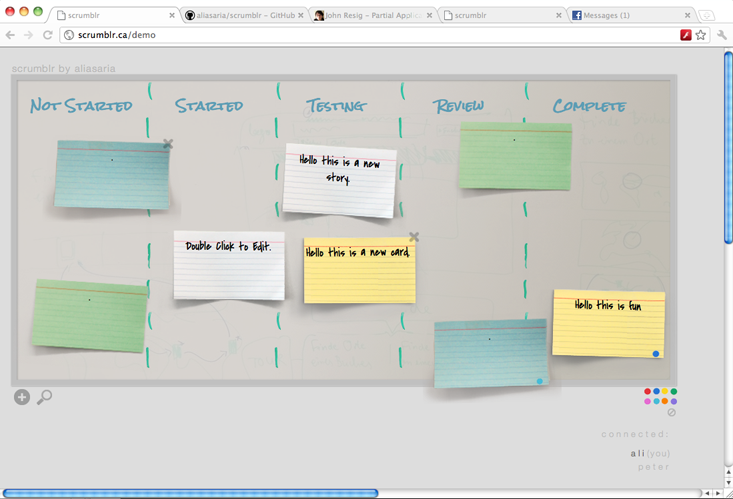Select the 'Double Click to Edit.' card
733x499 pixels.
click(x=229, y=265)
